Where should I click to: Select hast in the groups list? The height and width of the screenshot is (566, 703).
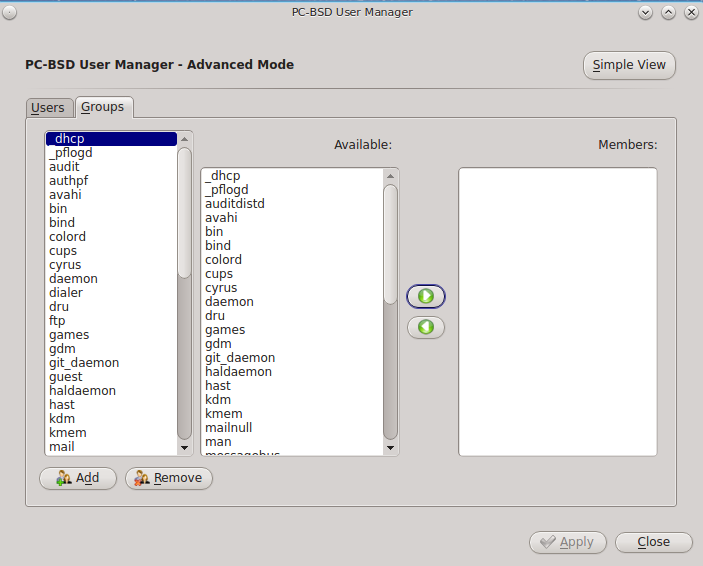click(111, 405)
